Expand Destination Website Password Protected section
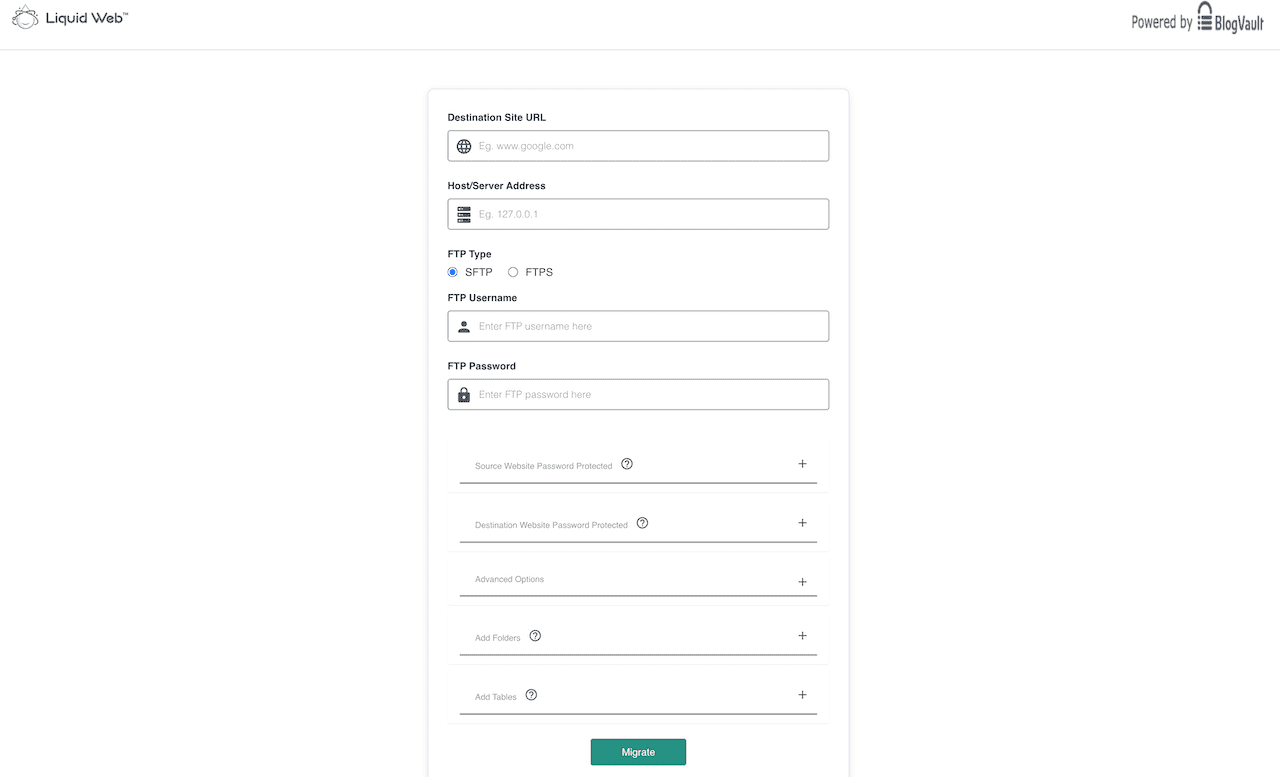This screenshot has width=1280, height=777. tap(802, 522)
